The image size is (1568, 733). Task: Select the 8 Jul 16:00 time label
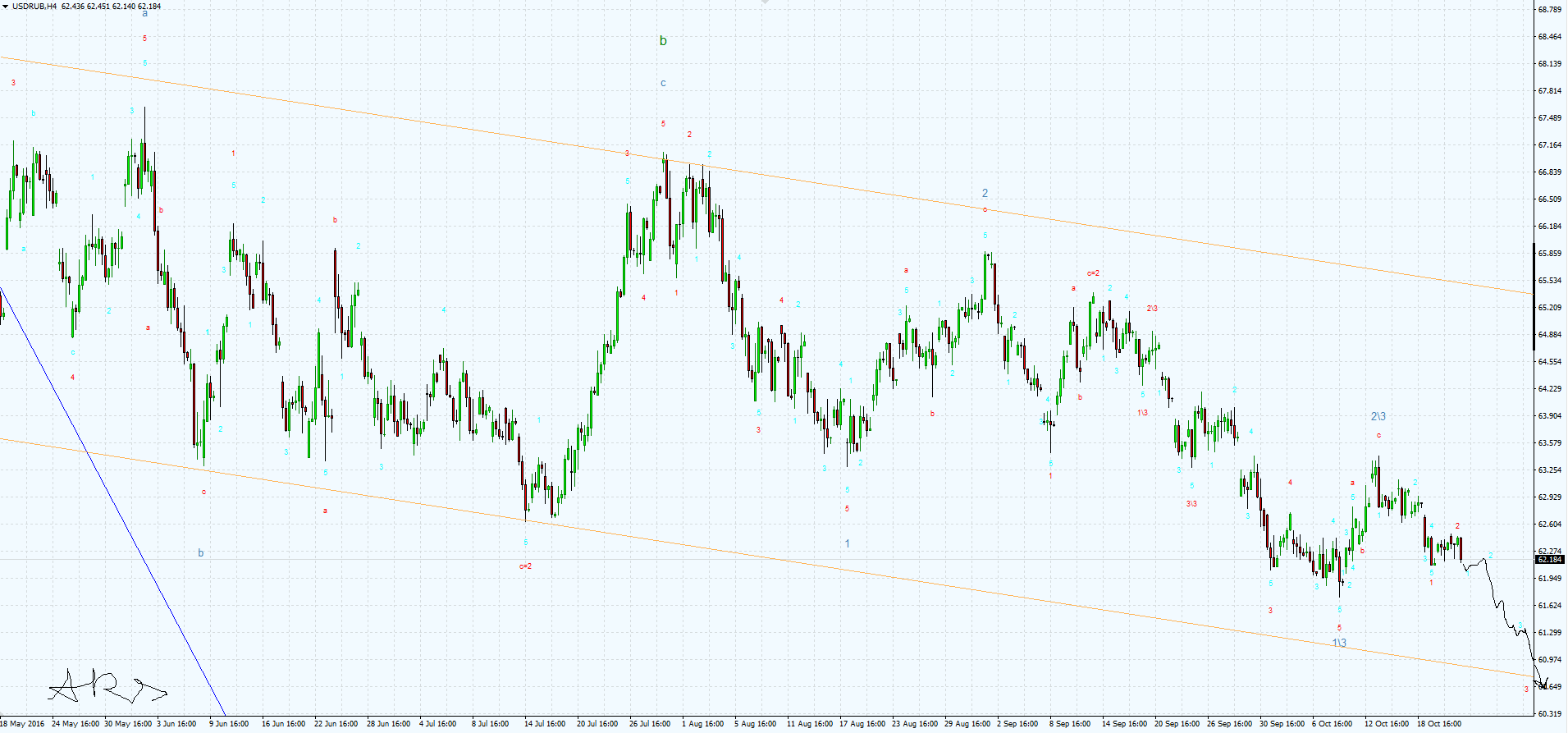click(490, 724)
